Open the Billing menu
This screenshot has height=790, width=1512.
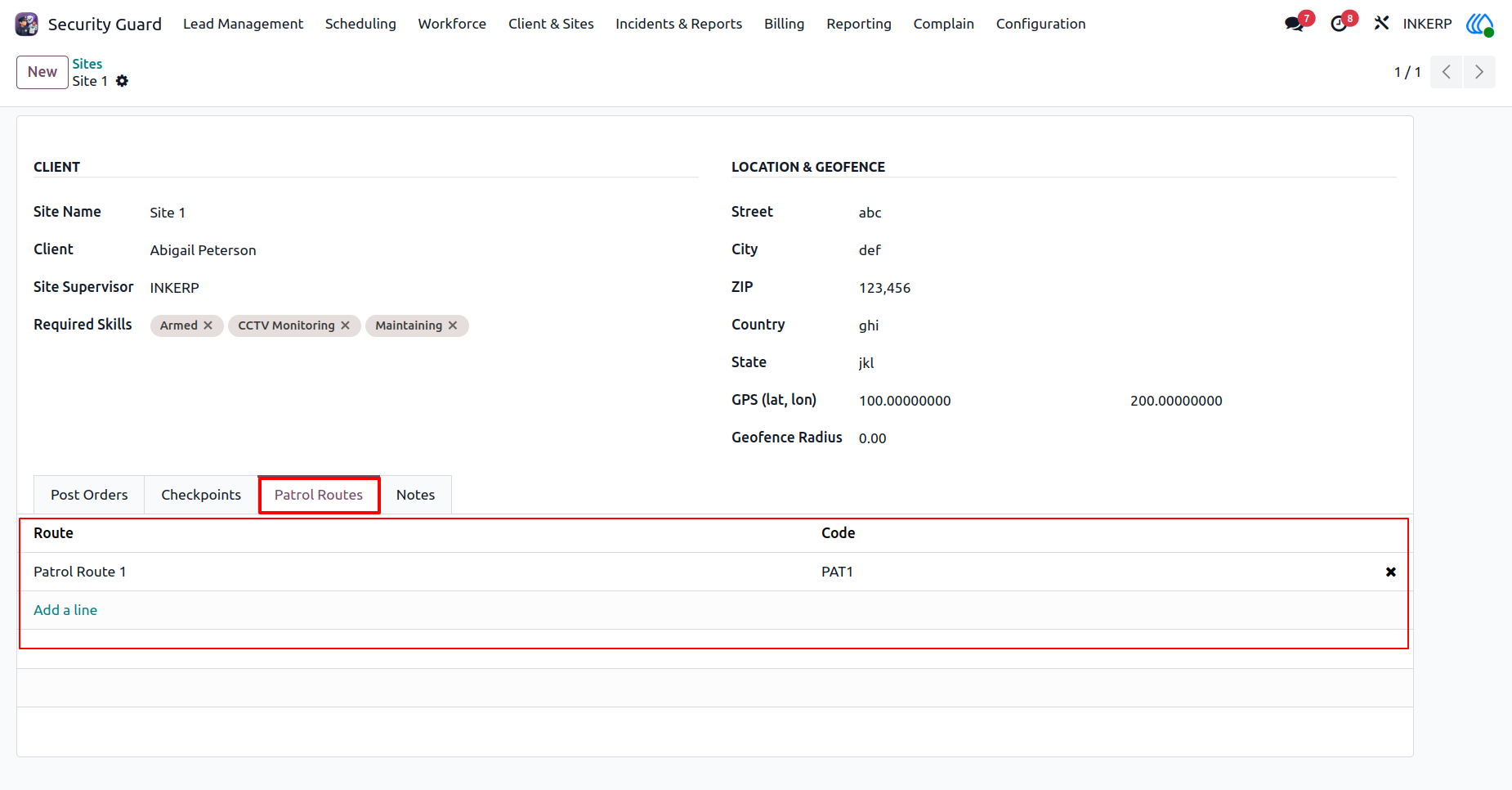[x=784, y=24]
